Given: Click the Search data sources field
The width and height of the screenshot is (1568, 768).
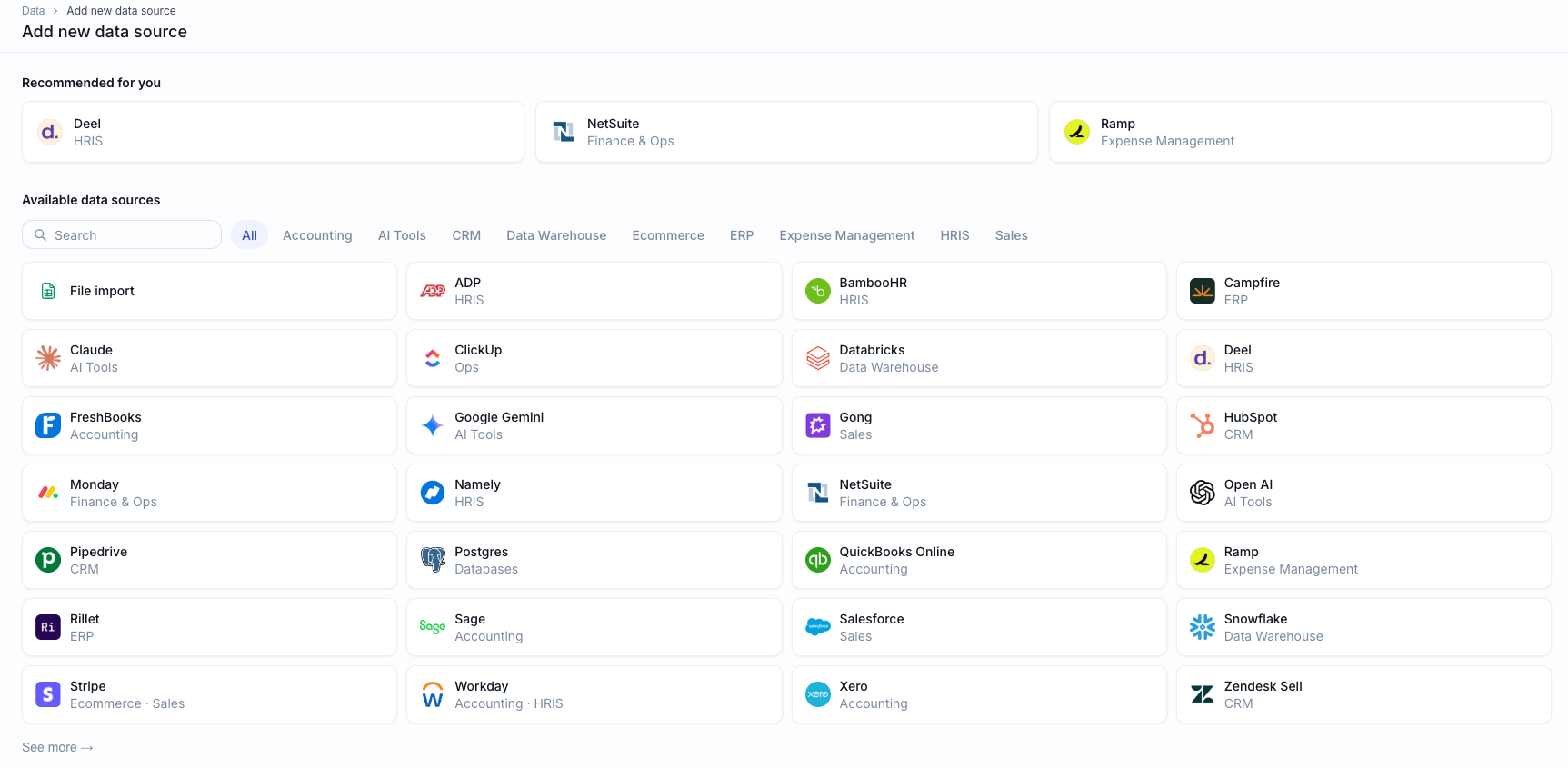Looking at the screenshot, I should pos(122,234).
